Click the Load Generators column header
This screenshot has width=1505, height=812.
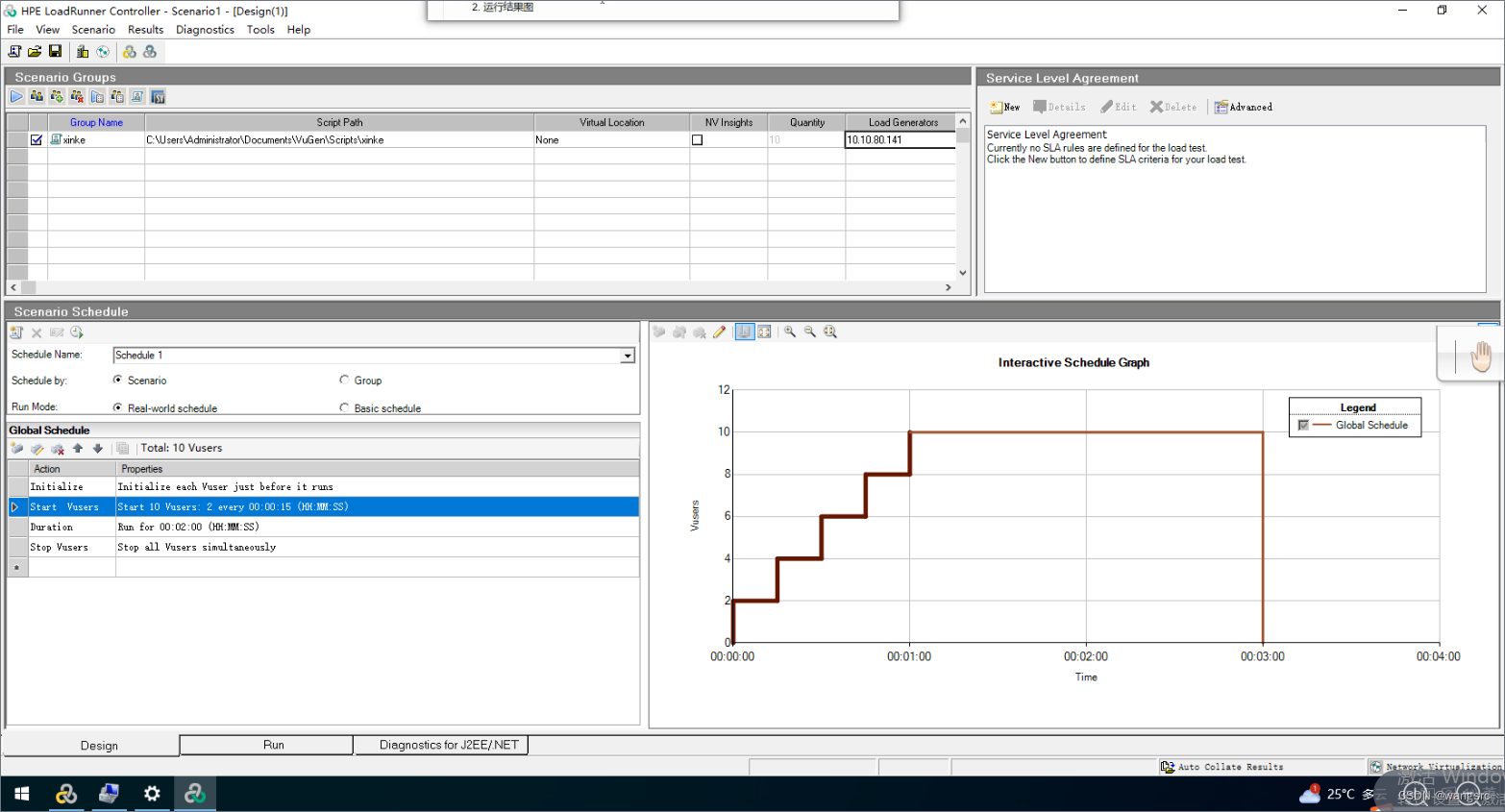point(901,122)
